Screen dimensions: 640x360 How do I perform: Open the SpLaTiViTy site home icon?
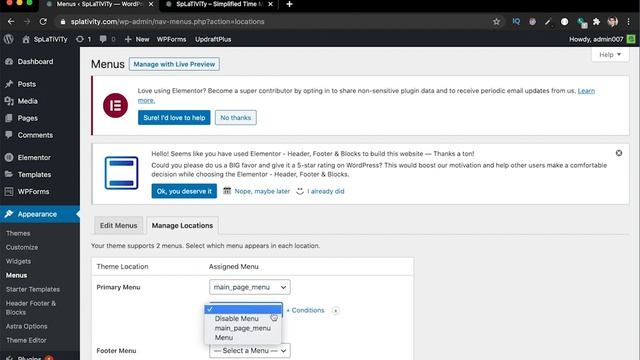(x=26, y=39)
